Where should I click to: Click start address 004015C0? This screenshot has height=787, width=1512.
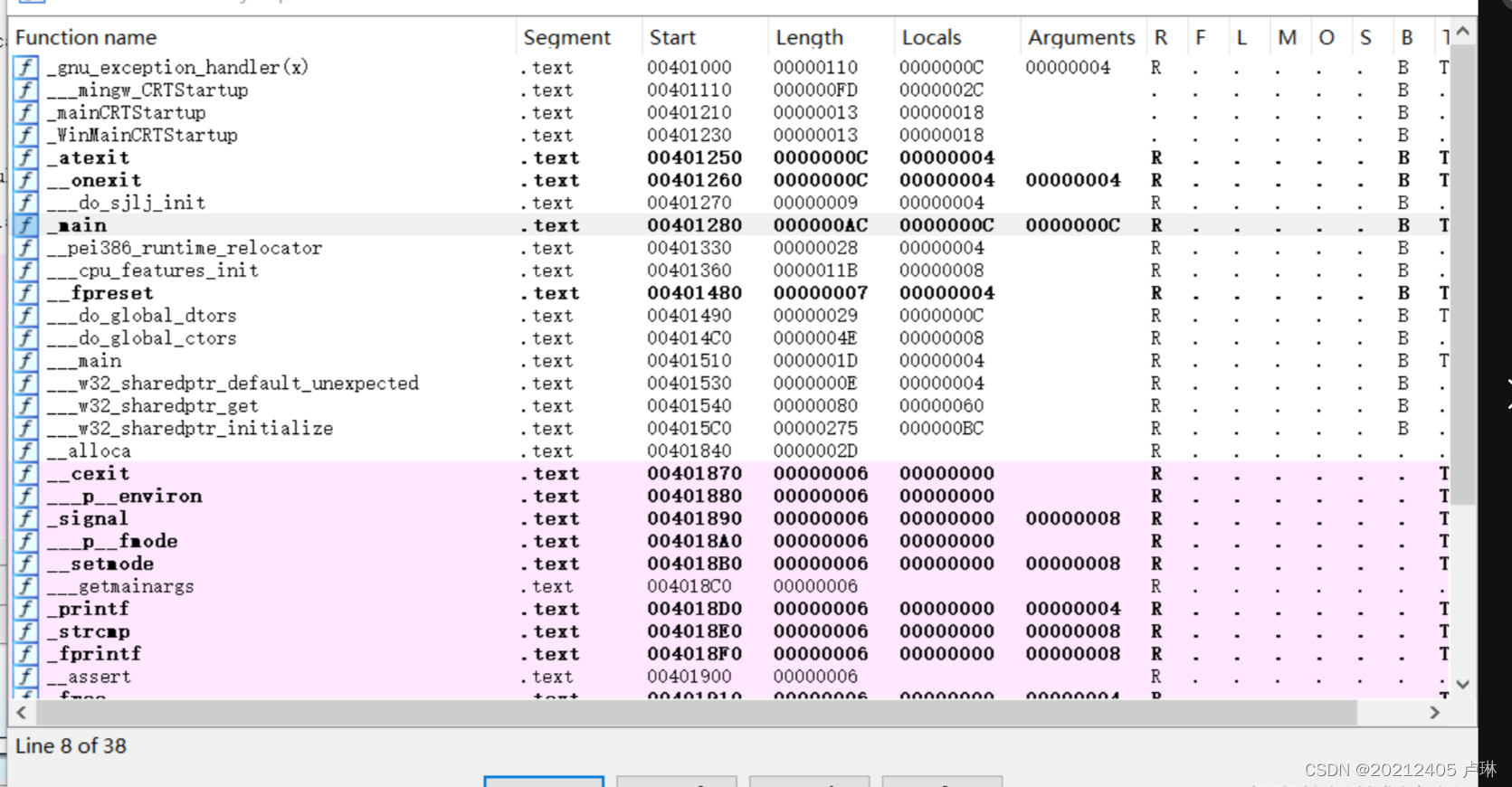pyautogui.click(x=689, y=429)
